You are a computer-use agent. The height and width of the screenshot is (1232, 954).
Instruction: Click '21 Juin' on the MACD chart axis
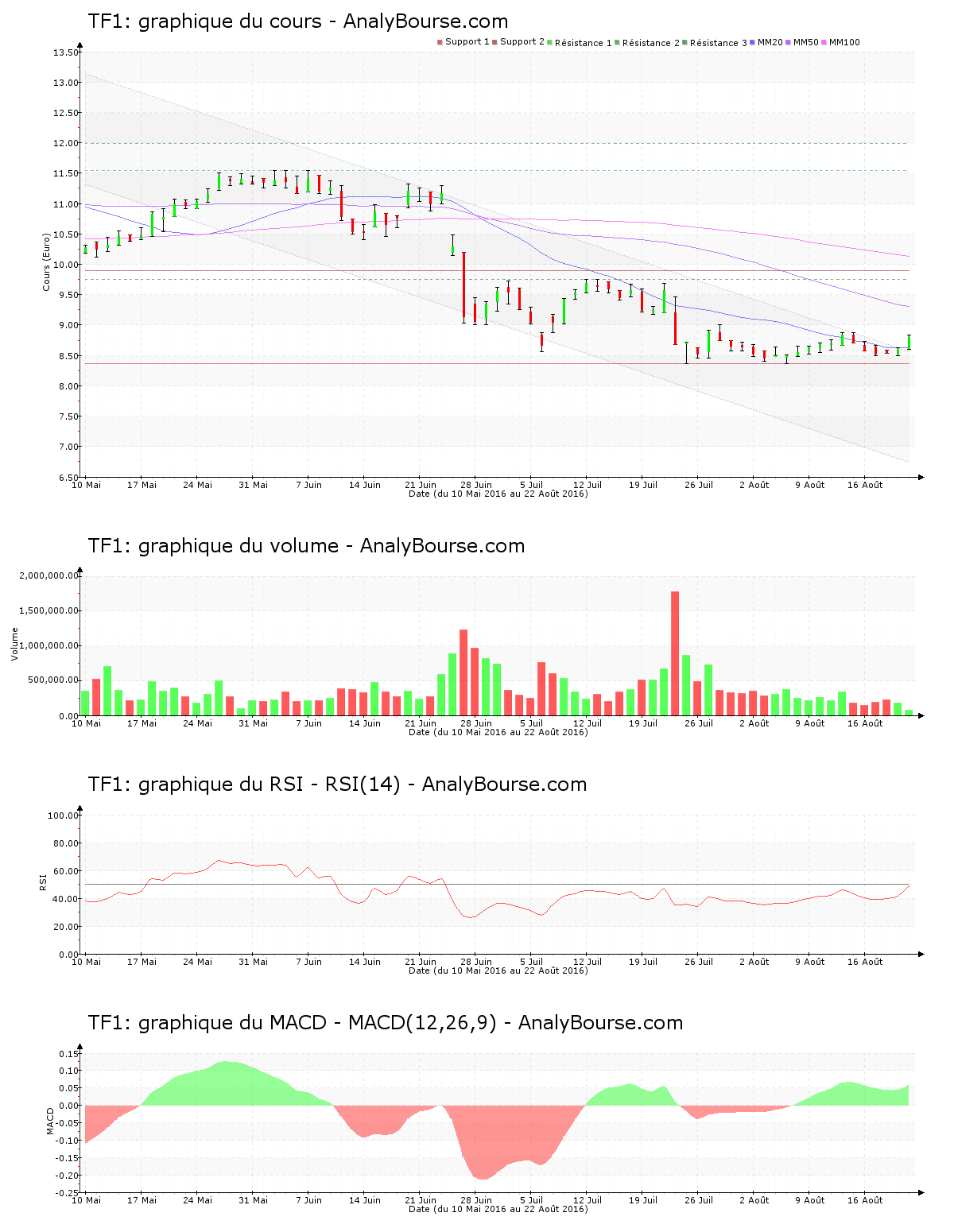pyautogui.click(x=421, y=1200)
